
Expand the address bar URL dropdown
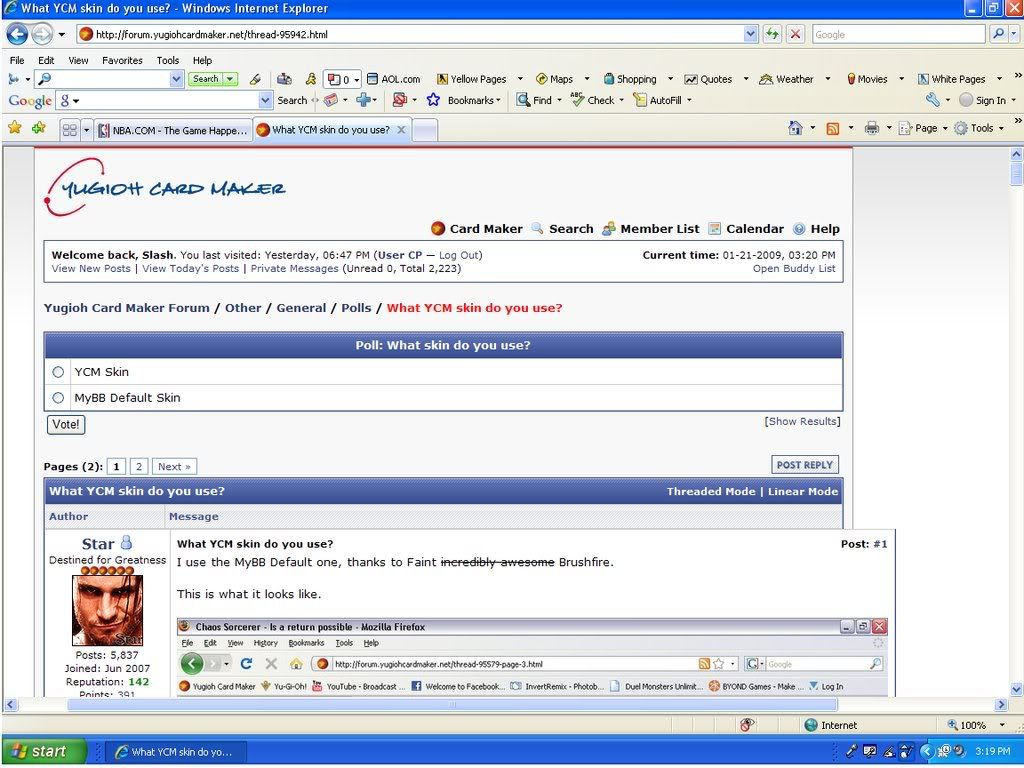tap(751, 34)
